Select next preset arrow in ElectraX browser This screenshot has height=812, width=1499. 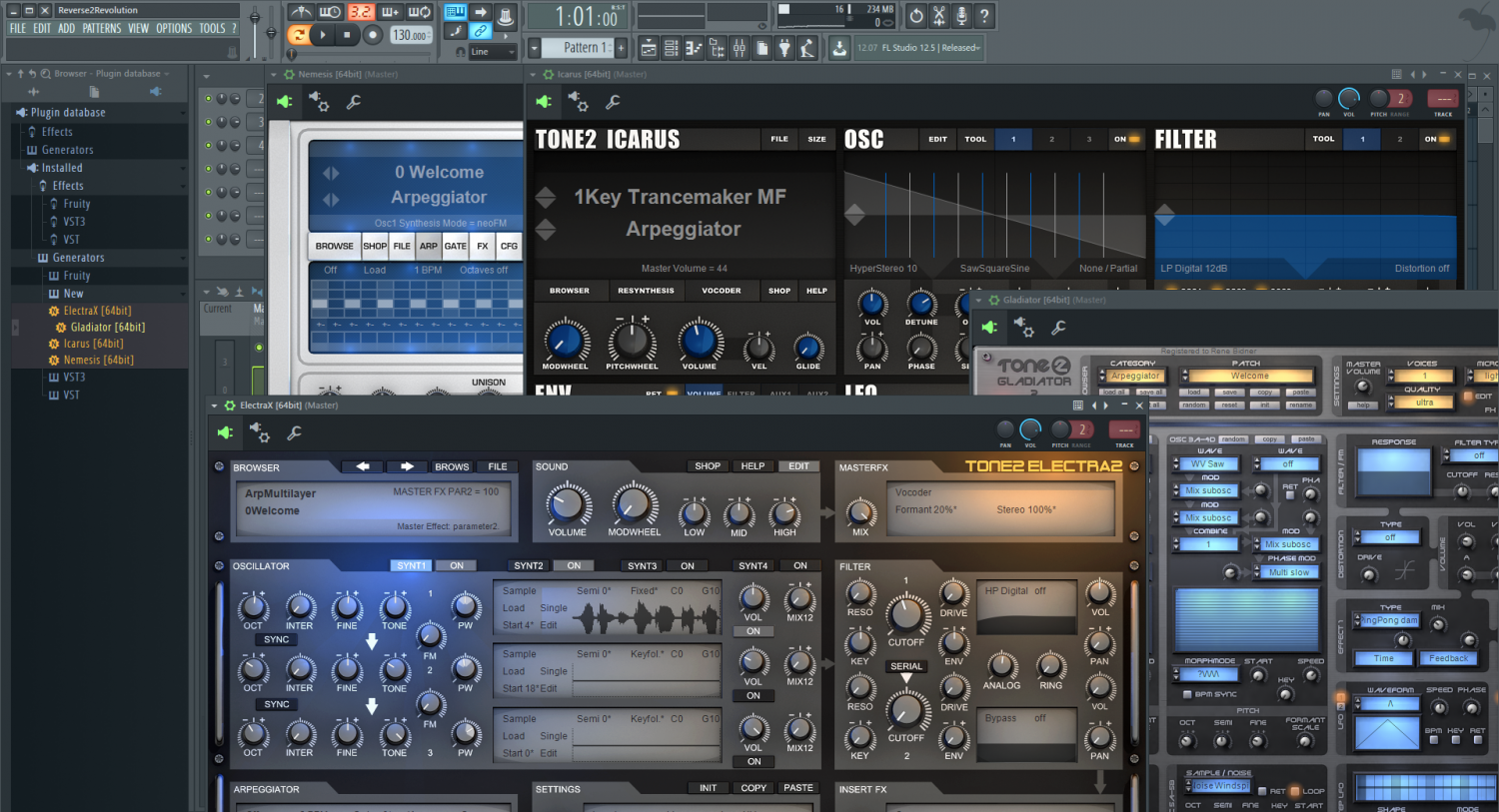pos(407,466)
